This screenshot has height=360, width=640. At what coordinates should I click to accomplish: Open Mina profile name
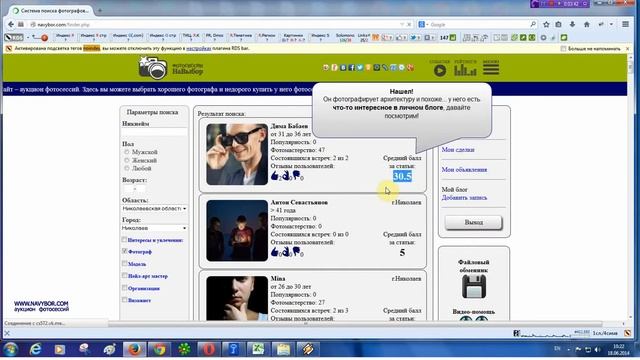click(278, 279)
